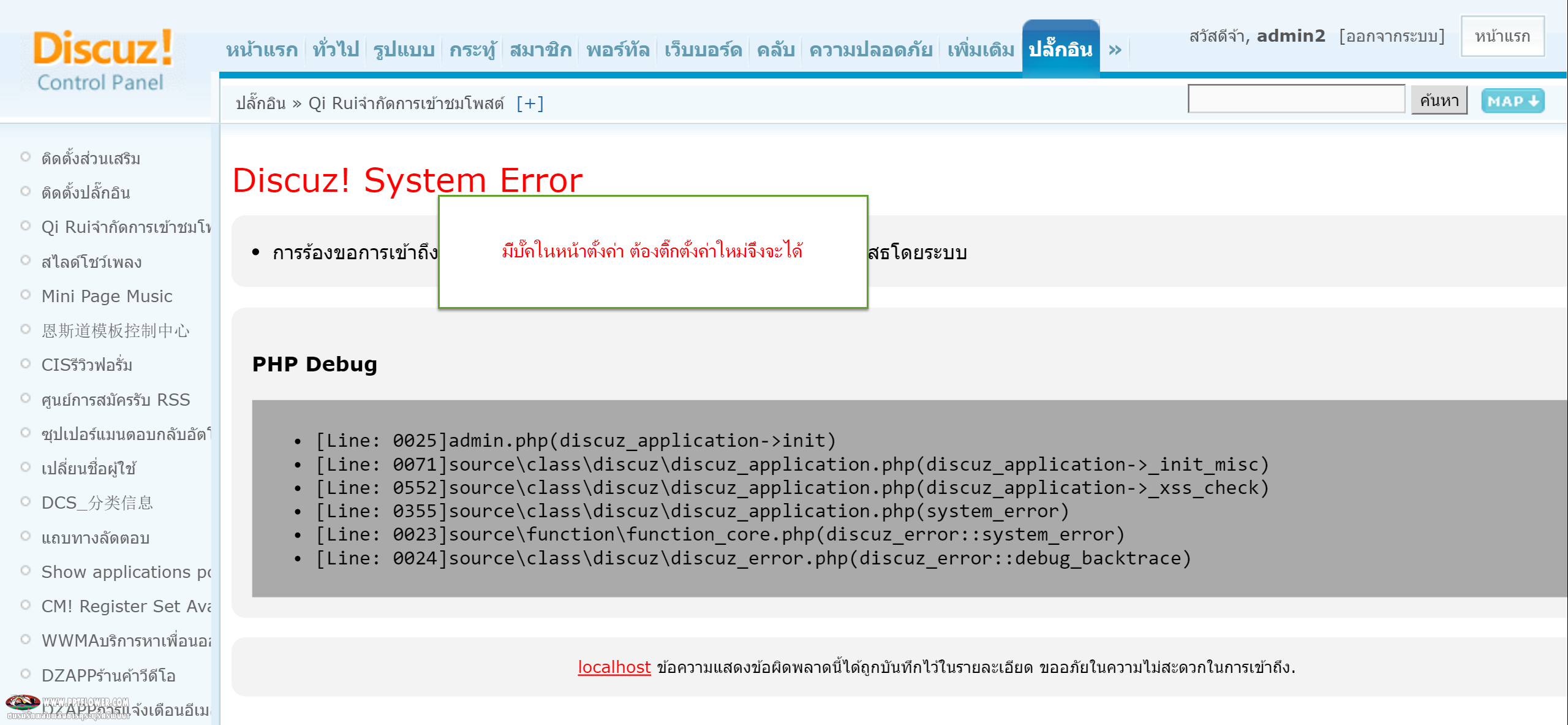Click the admin2 username text

pos(1291,36)
